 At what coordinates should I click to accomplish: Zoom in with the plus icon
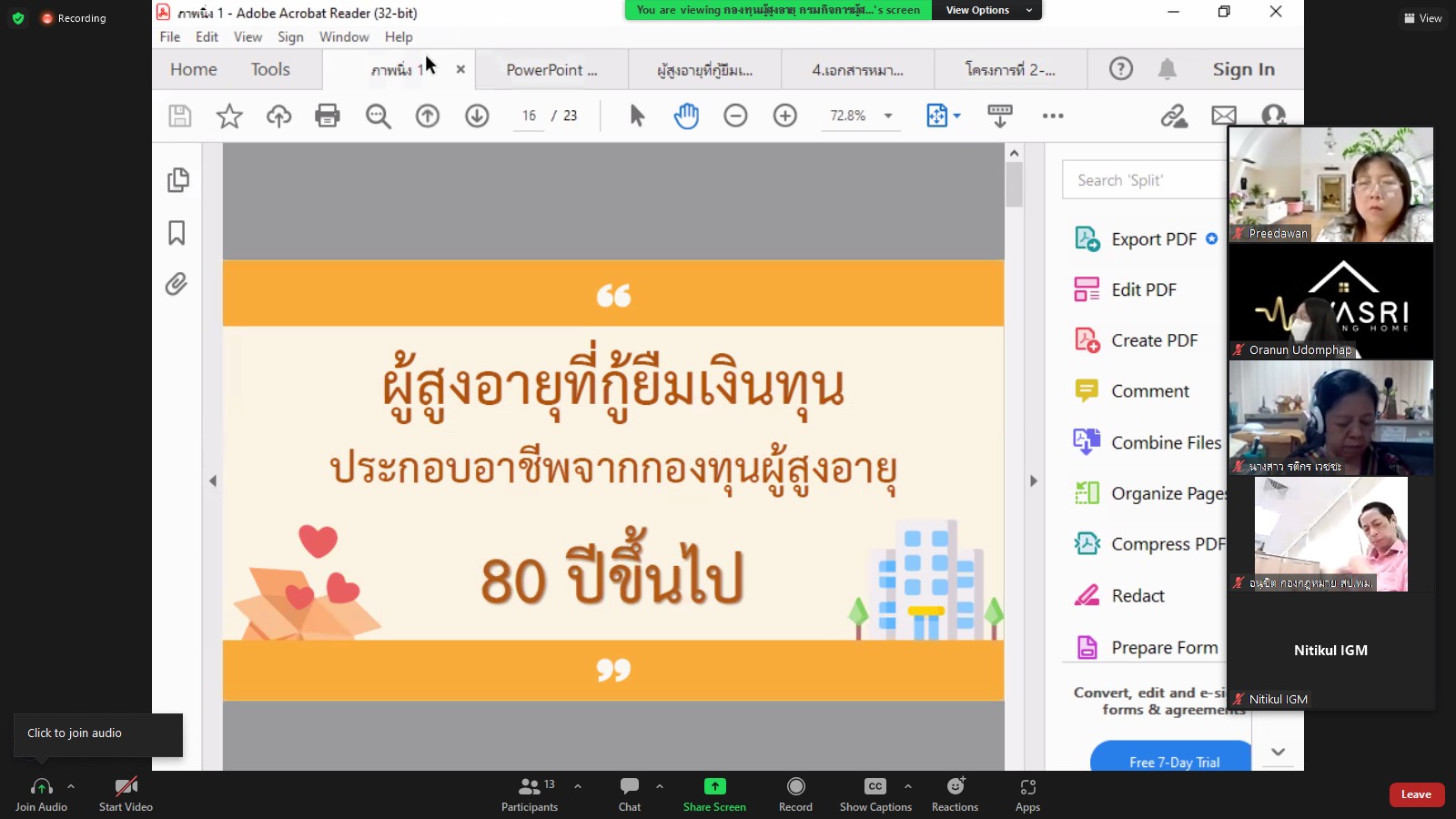coord(785,116)
